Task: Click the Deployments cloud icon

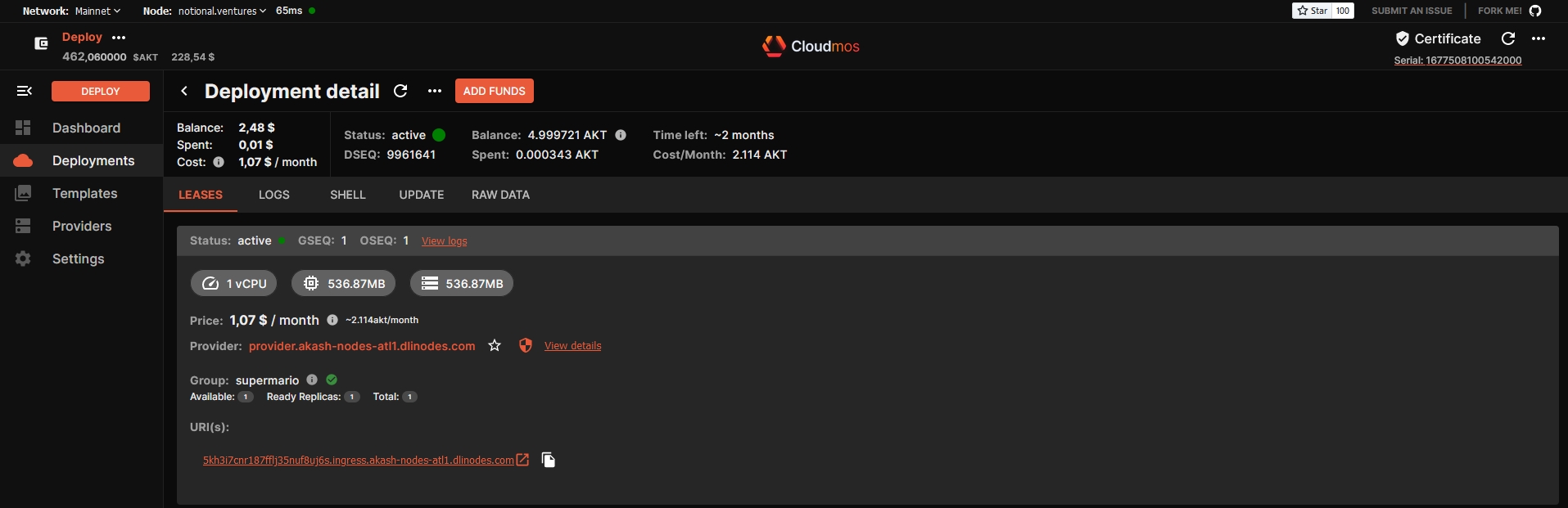Action: click(23, 160)
